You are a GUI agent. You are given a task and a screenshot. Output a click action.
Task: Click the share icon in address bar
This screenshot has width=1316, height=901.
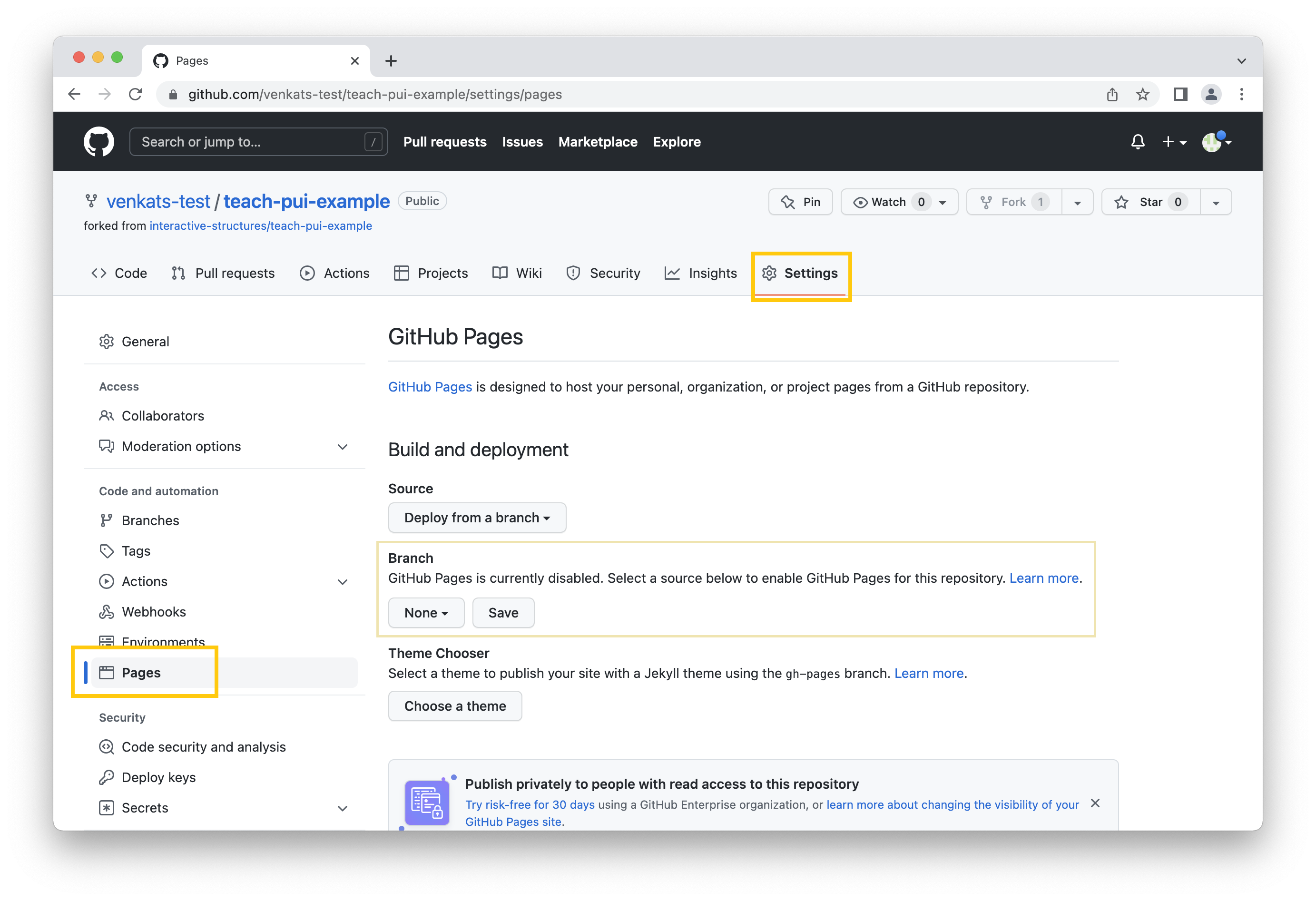click(x=1111, y=94)
